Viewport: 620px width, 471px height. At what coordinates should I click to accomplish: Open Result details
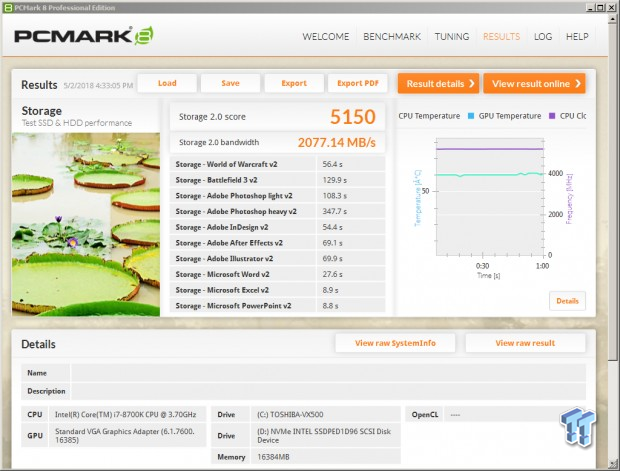tap(438, 83)
